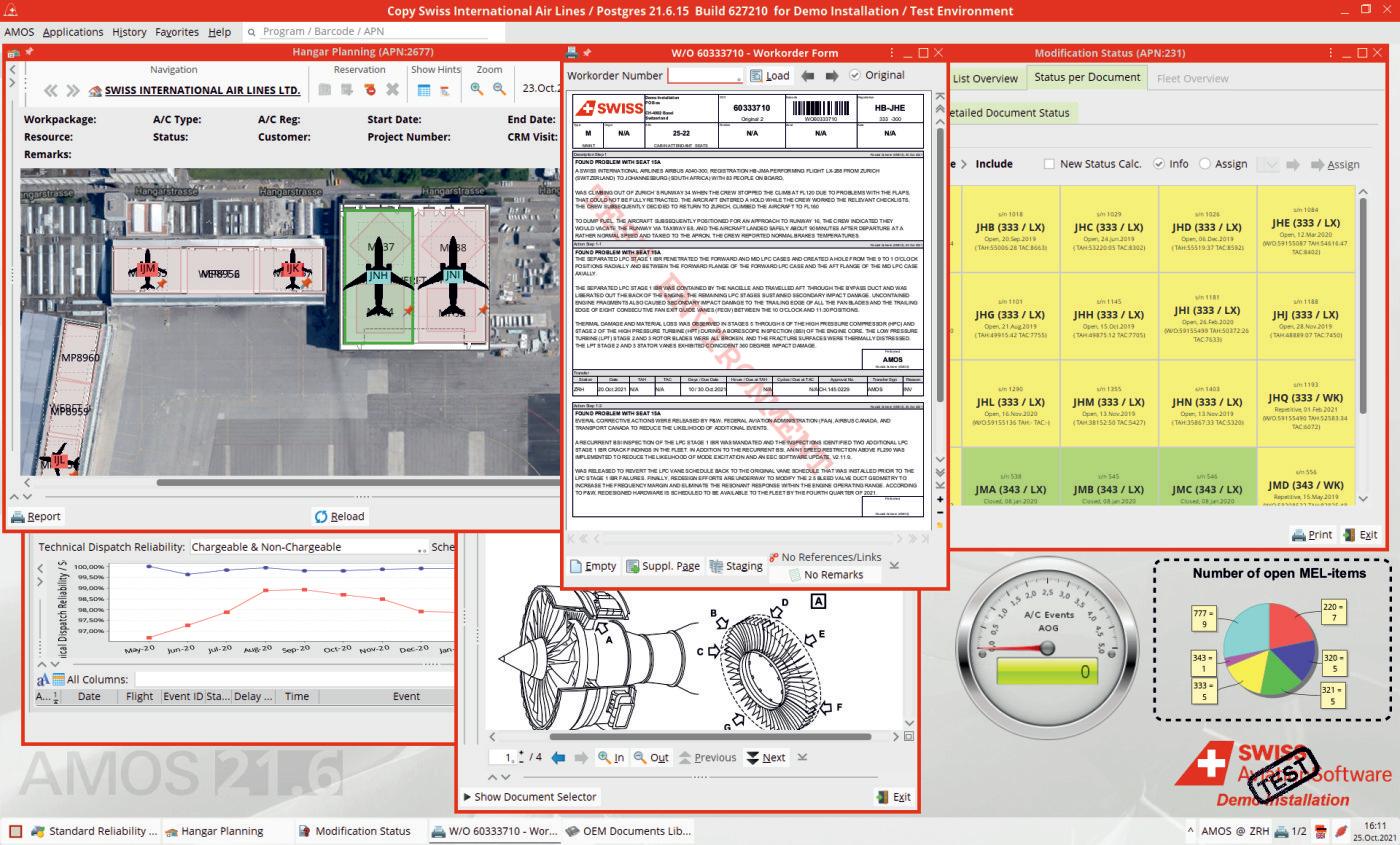
Task: Switch to OEM Documents Library taskbar item
Action: pos(628,831)
